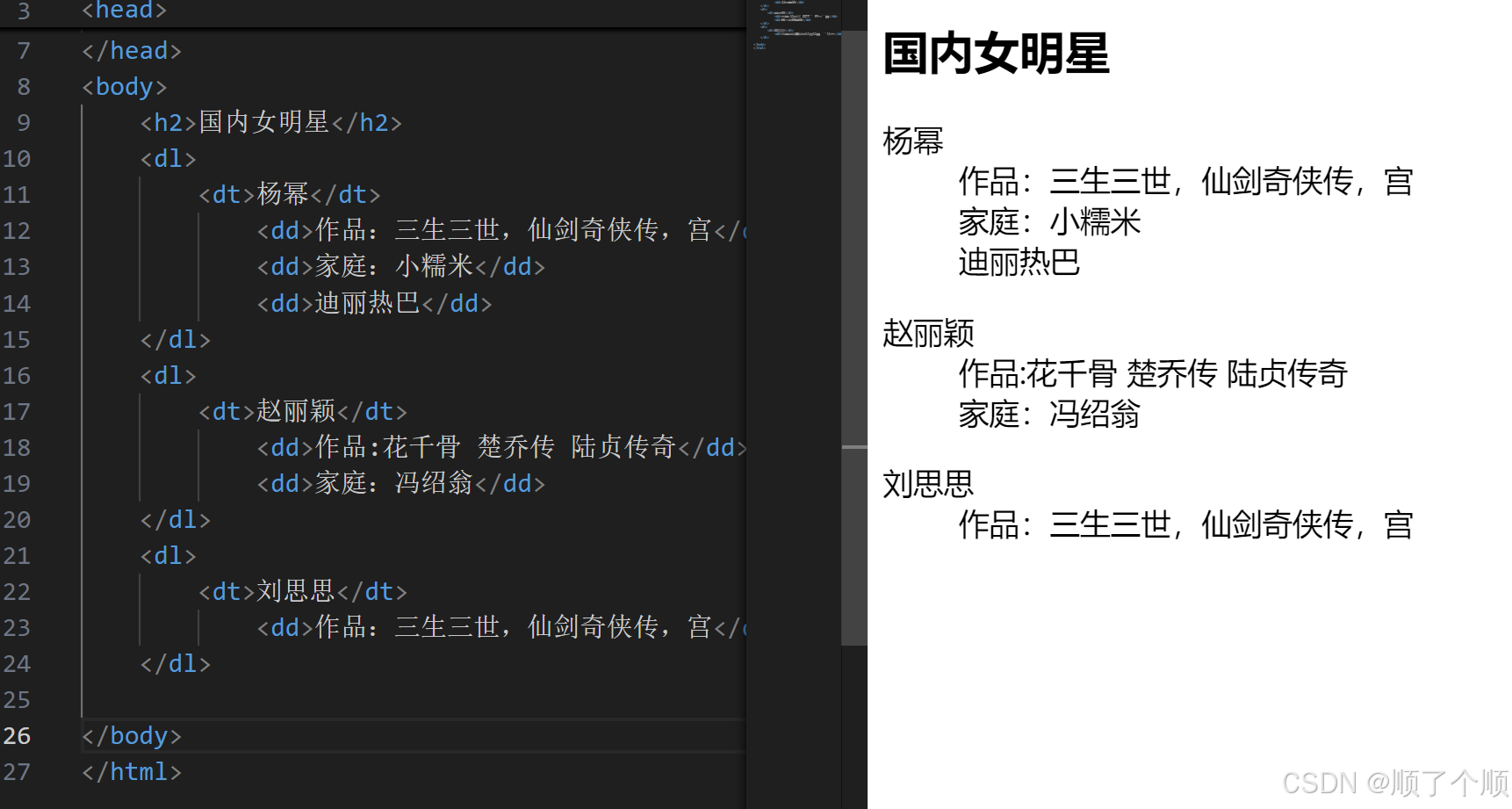This screenshot has width=1512, height=809.
Task: Click the opening body tag on line 8
Action: click(124, 87)
